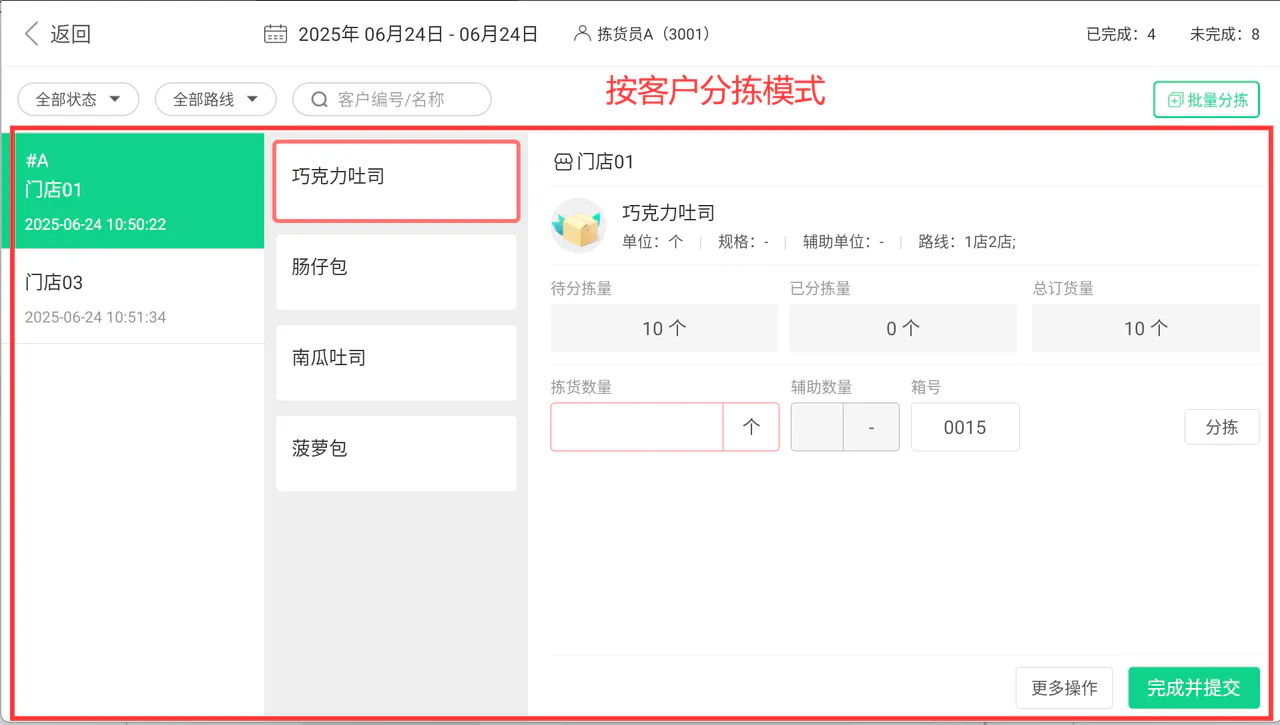Open the calendar date icon

[x=275, y=34]
